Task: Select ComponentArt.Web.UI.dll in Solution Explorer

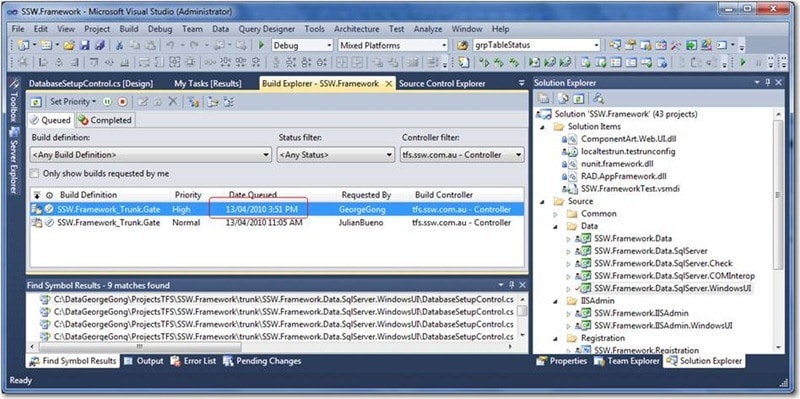Action: pos(629,139)
